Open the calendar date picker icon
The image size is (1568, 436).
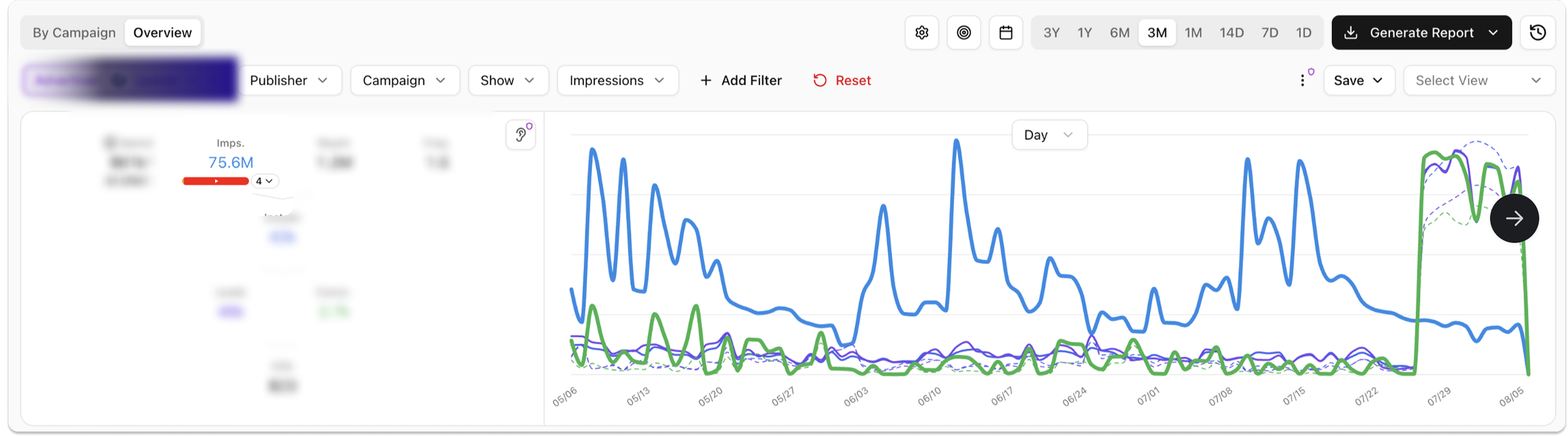(x=1005, y=33)
